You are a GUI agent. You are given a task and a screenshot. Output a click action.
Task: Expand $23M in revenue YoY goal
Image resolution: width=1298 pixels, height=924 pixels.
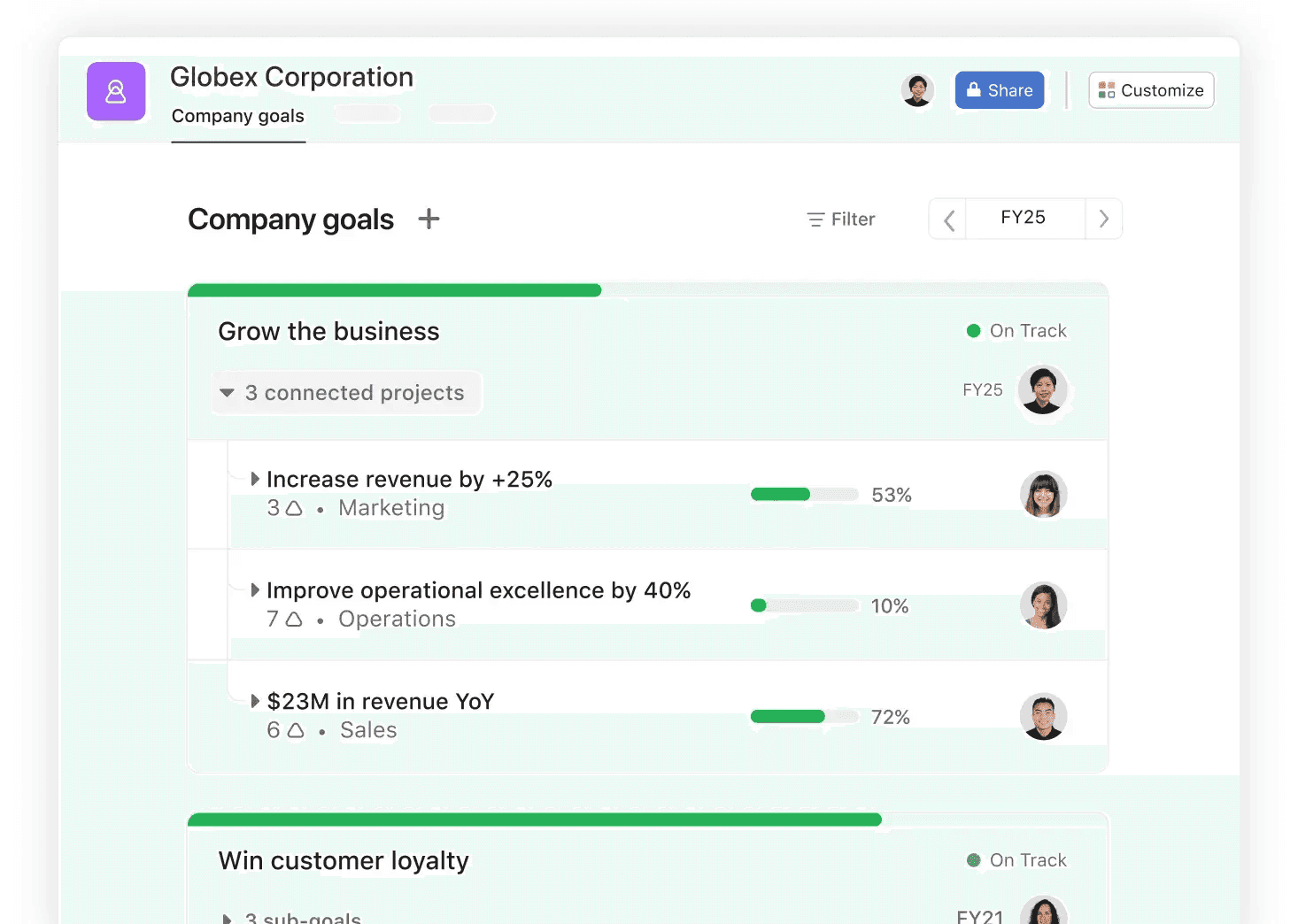tap(255, 701)
